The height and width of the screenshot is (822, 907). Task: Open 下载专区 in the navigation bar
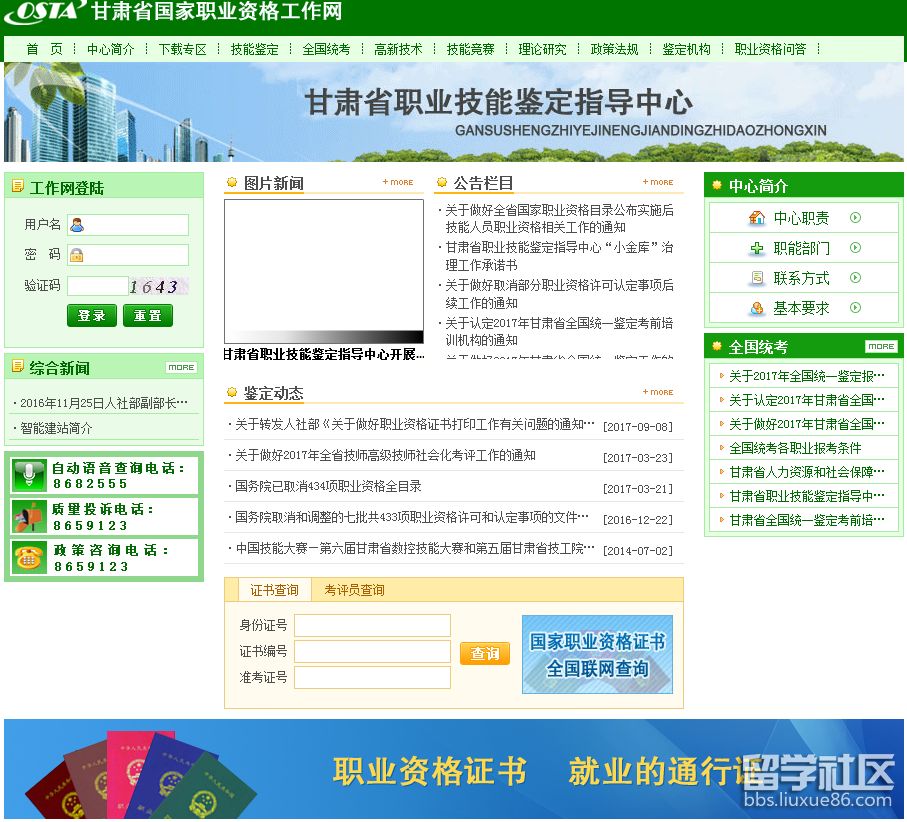coord(182,49)
